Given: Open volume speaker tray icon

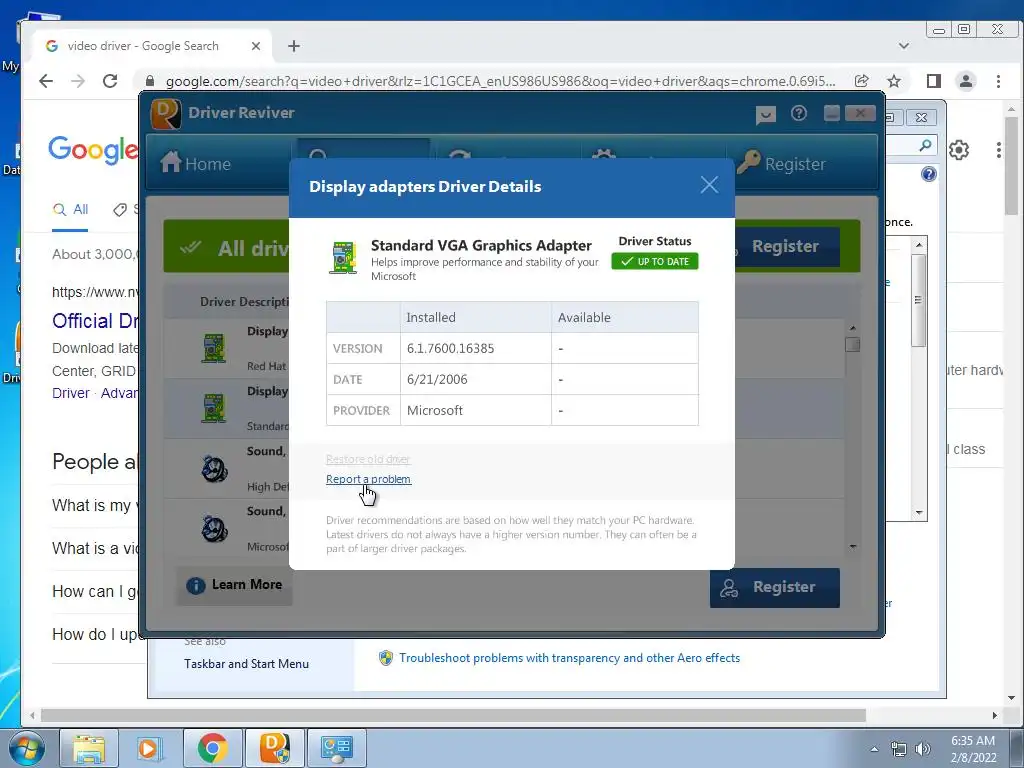Looking at the screenshot, I should point(922,749).
